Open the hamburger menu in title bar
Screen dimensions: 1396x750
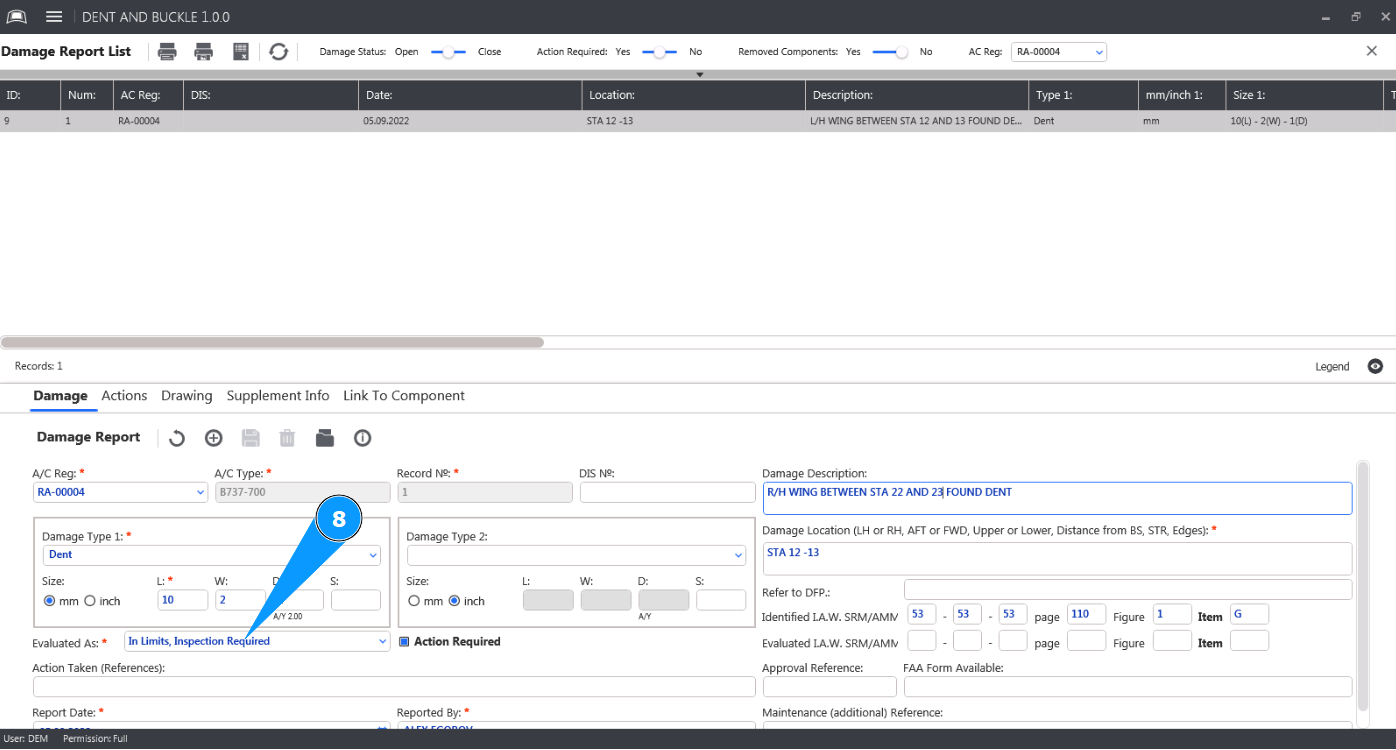pyautogui.click(x=54, y=17)
